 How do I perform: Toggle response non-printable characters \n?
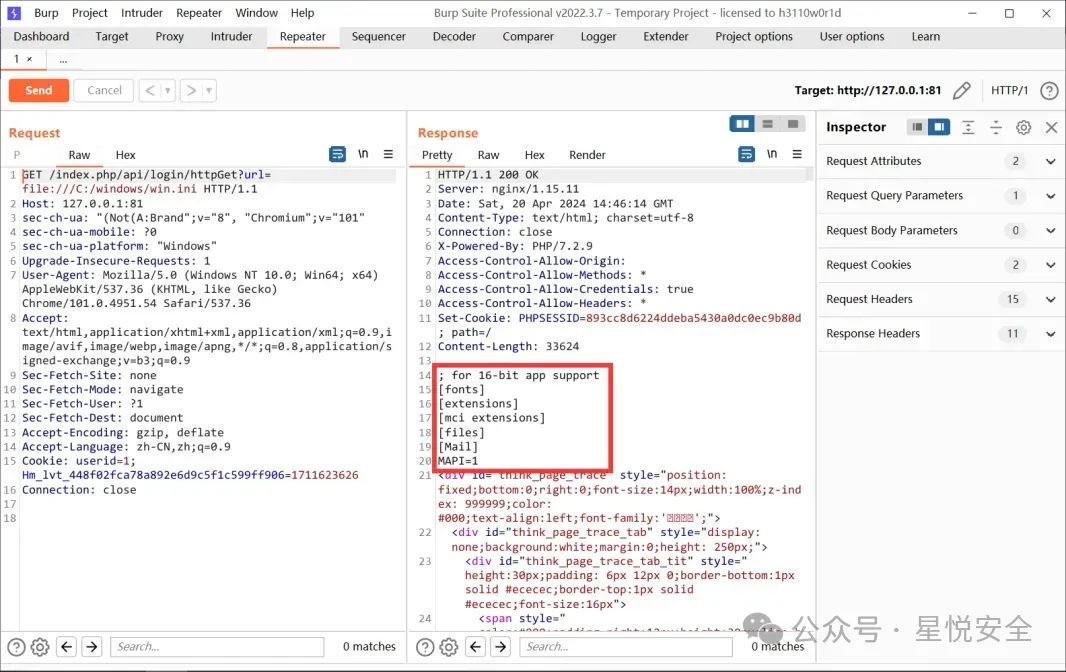pos(772,154)
